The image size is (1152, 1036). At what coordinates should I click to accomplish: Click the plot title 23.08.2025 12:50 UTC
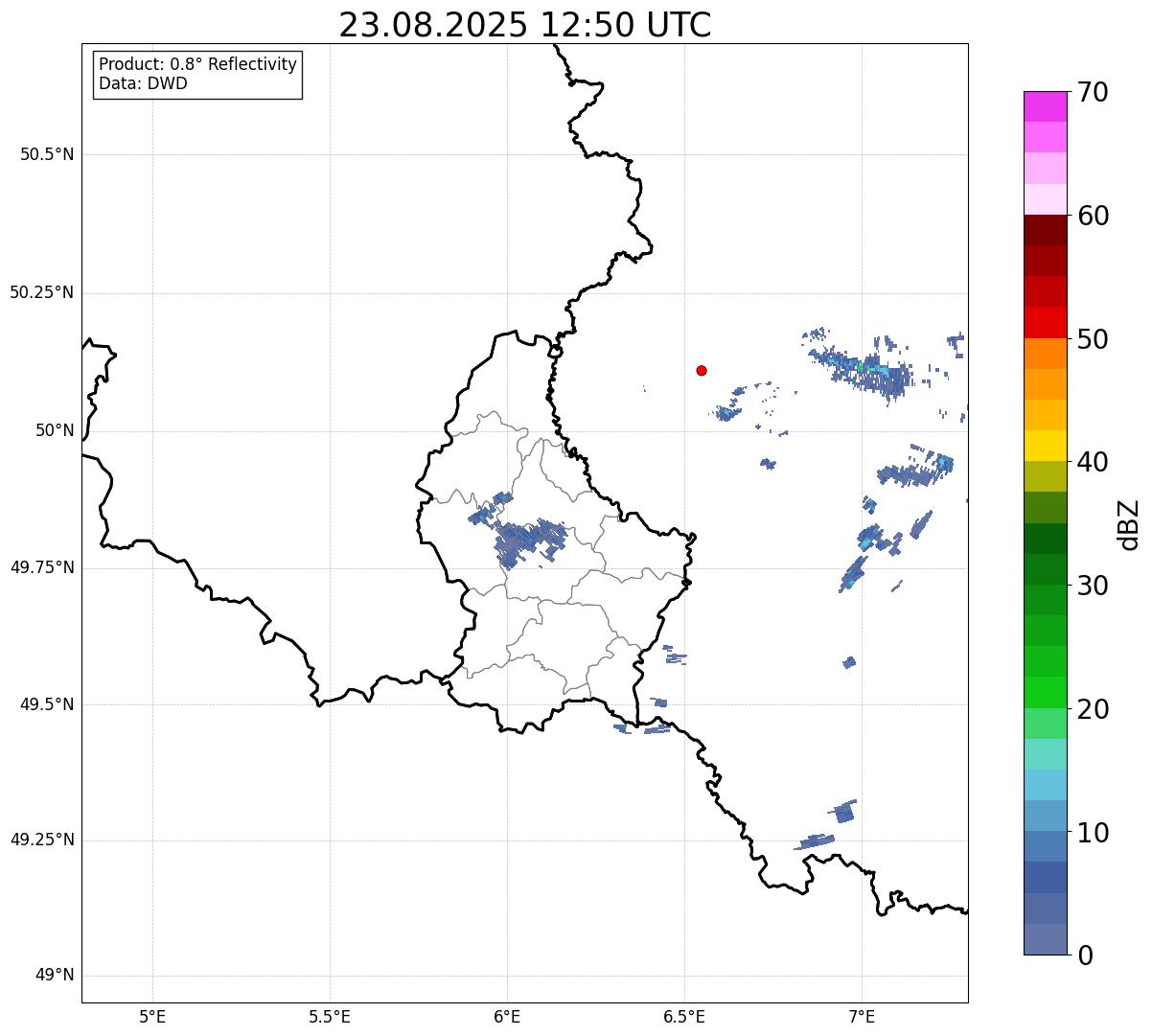tap(525, 25)
